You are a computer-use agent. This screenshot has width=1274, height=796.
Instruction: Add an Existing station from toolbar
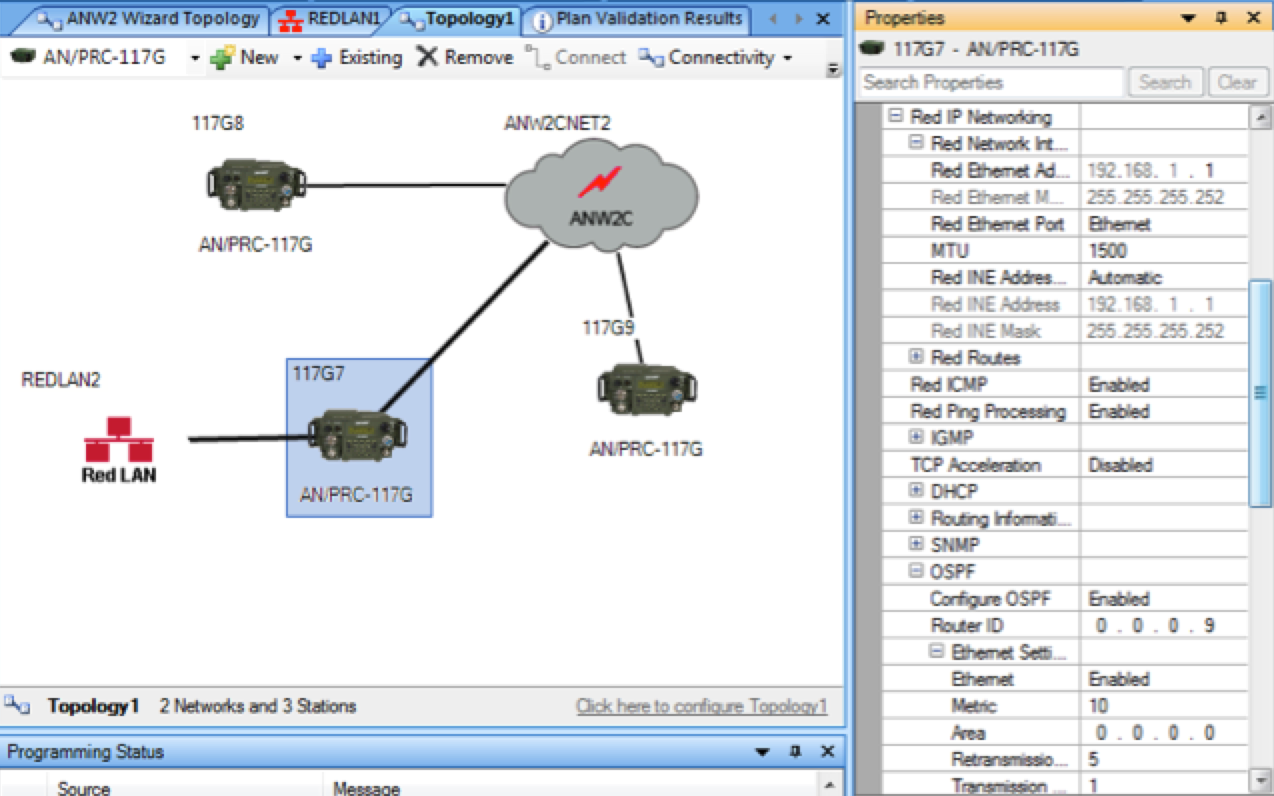coord(357,58)
